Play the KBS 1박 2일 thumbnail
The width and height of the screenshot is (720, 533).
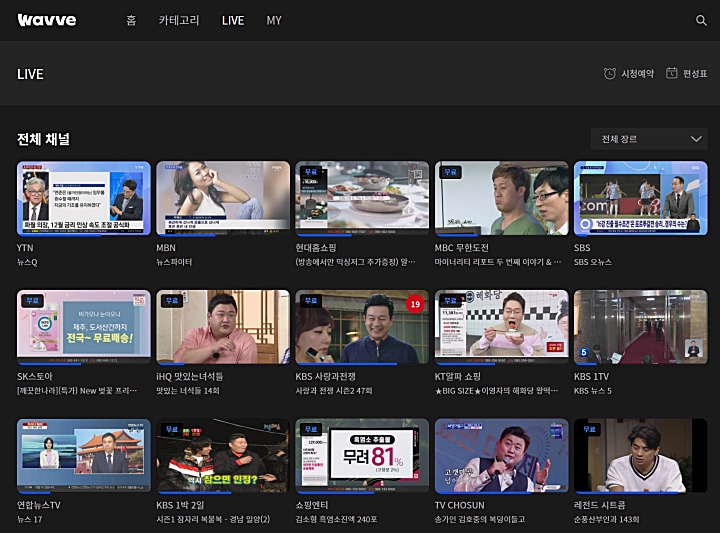pyautogui.click(x=223, y=456)
